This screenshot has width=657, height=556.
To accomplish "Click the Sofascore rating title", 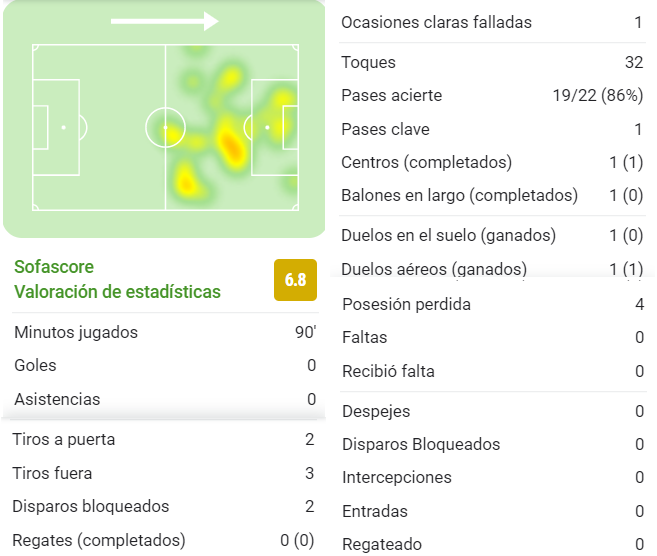I will [117, 279].
